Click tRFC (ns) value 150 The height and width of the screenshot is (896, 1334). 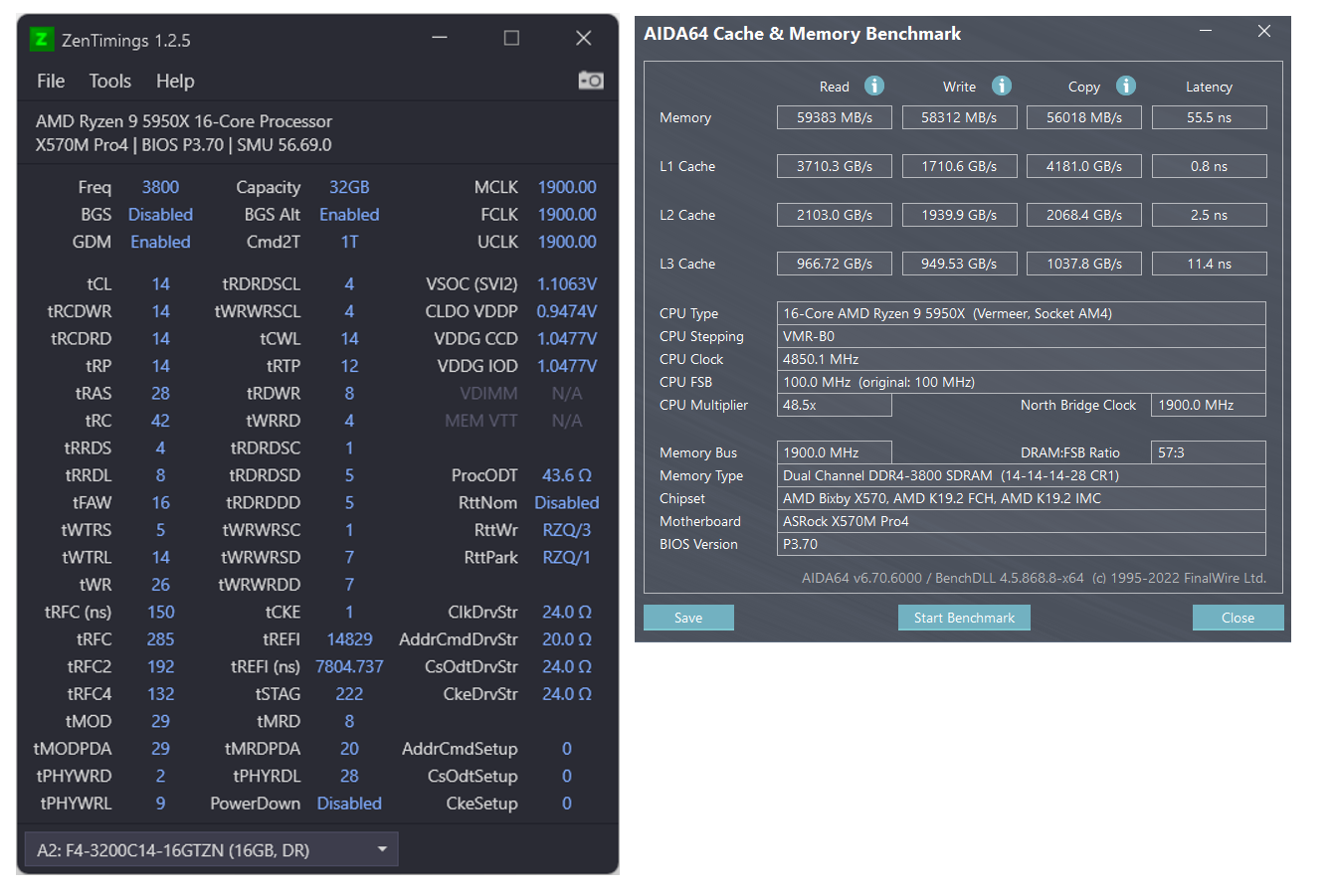point(160,612)
